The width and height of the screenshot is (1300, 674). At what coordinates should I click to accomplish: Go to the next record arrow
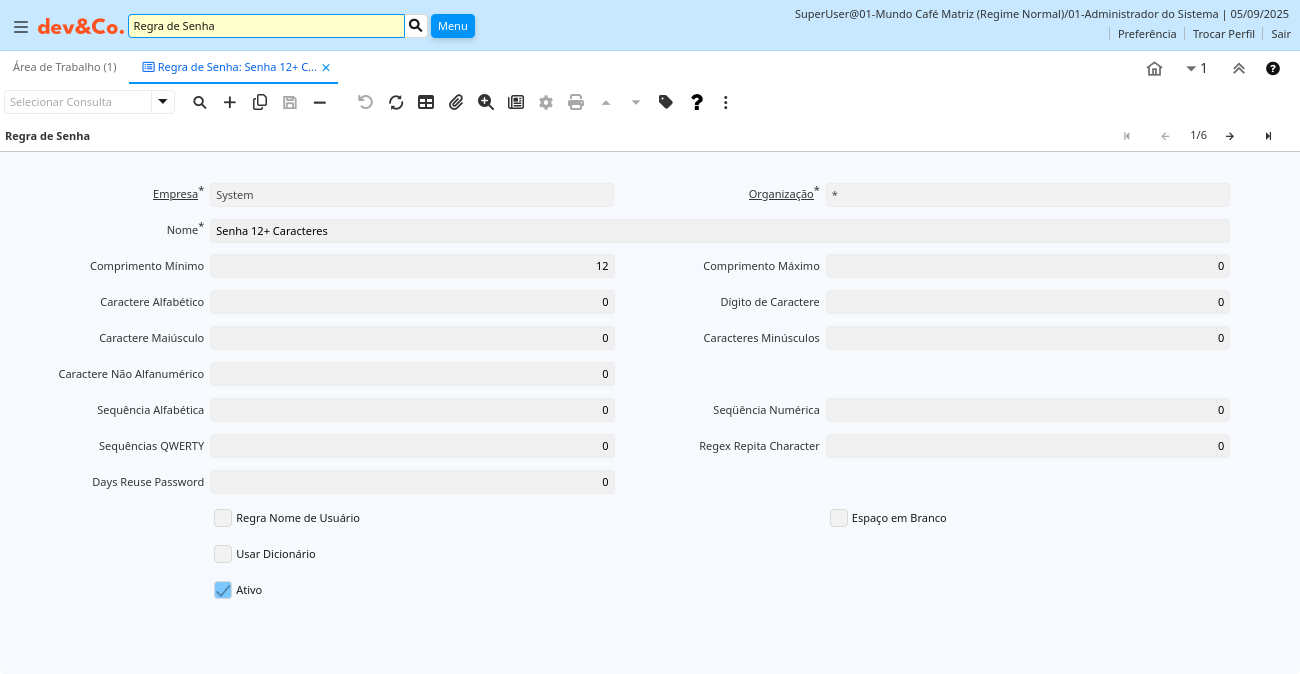click(1230, 136)
